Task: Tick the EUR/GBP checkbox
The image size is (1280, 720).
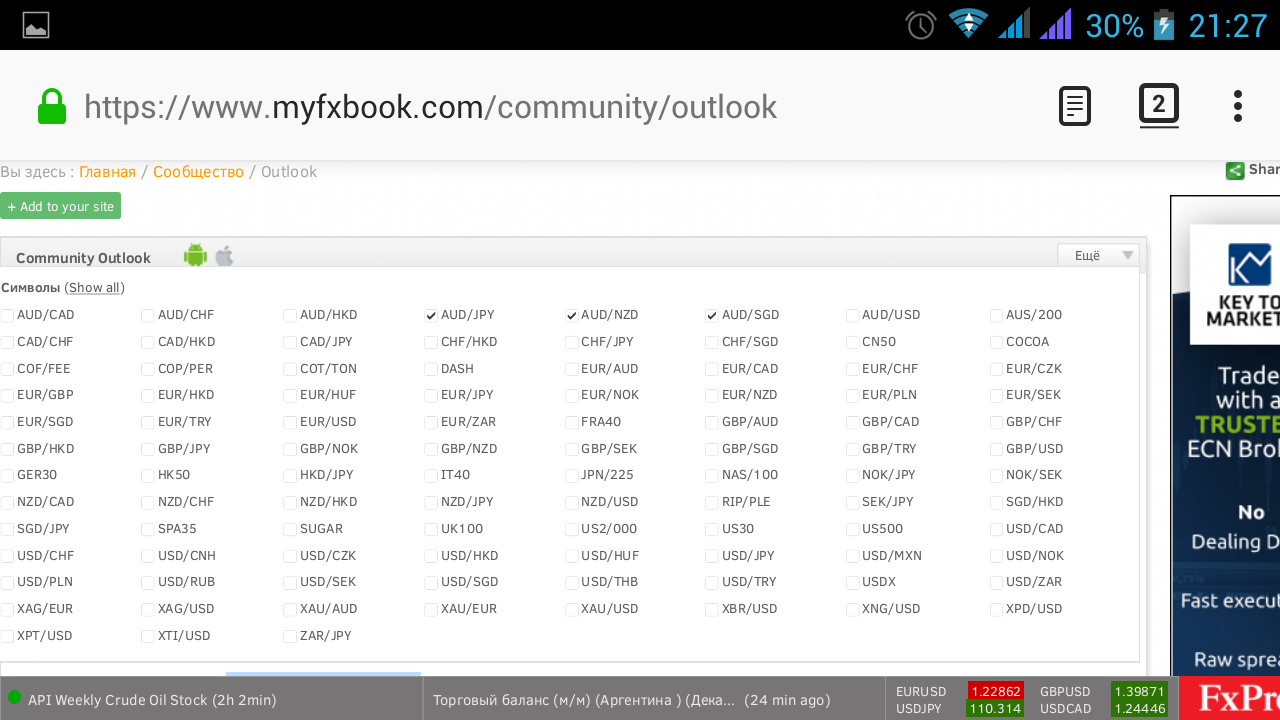Action: [7, 396]
